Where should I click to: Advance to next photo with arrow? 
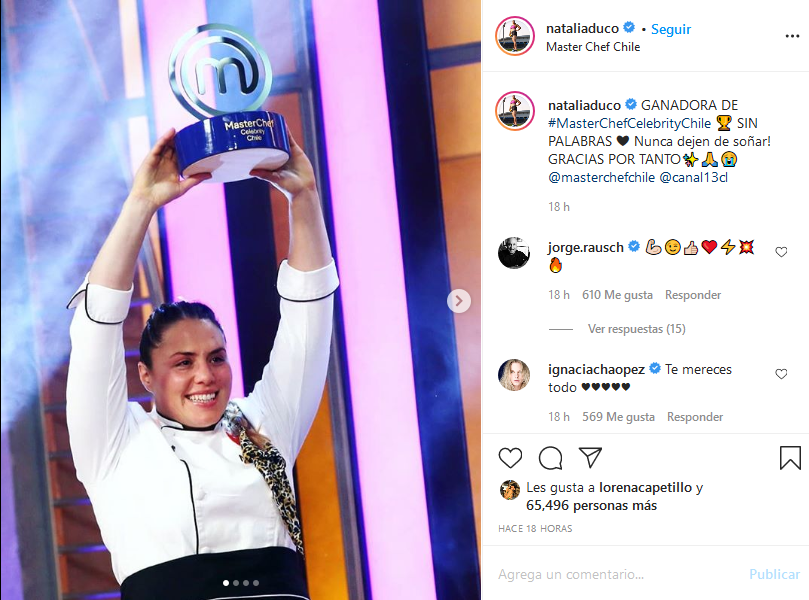(459, 301)
